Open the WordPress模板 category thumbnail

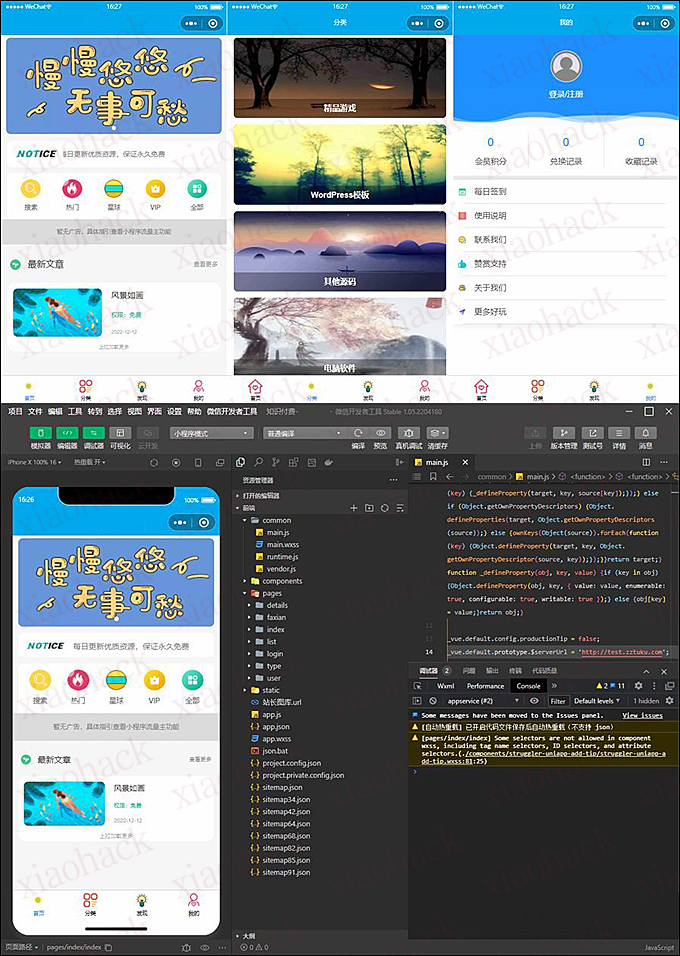(340, 164)
